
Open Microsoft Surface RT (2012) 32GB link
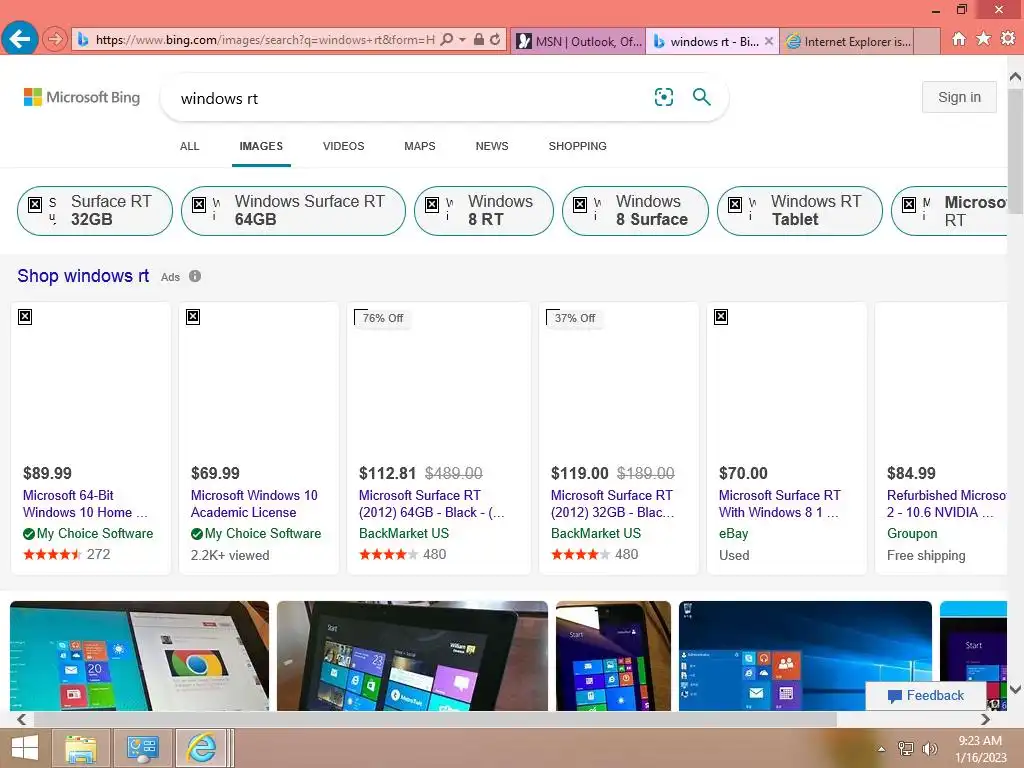point(613,504)
